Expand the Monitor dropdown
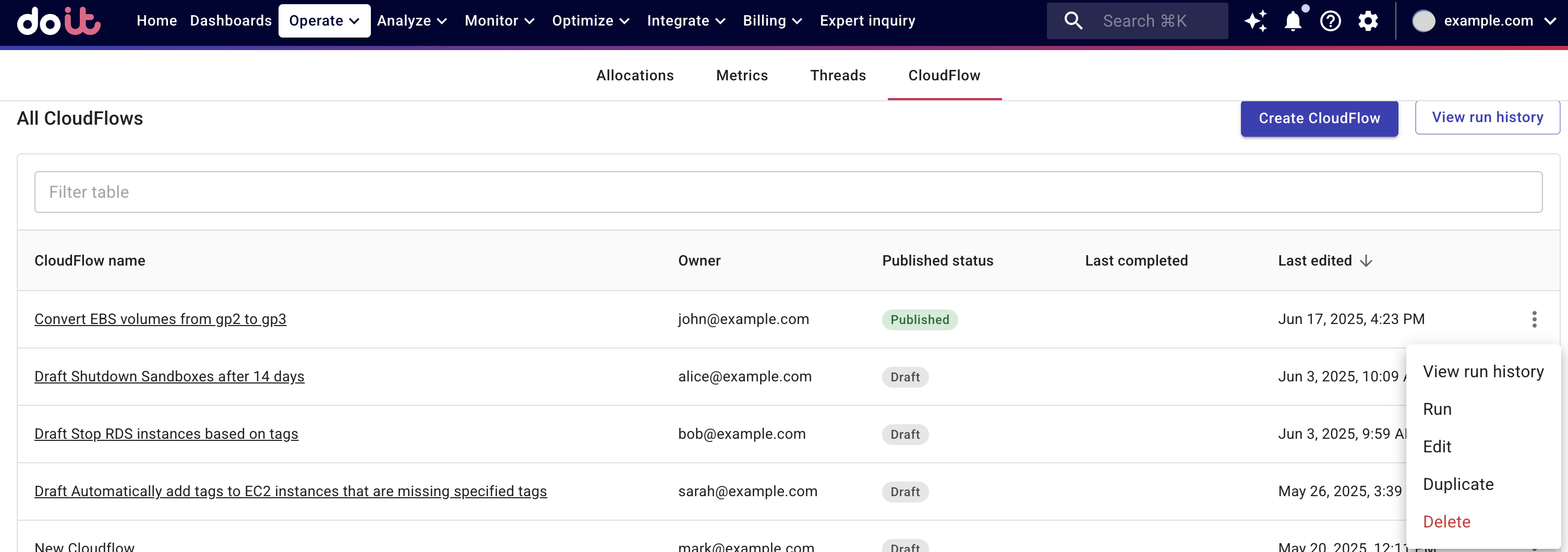1568x552 pixels. [500, 21]
